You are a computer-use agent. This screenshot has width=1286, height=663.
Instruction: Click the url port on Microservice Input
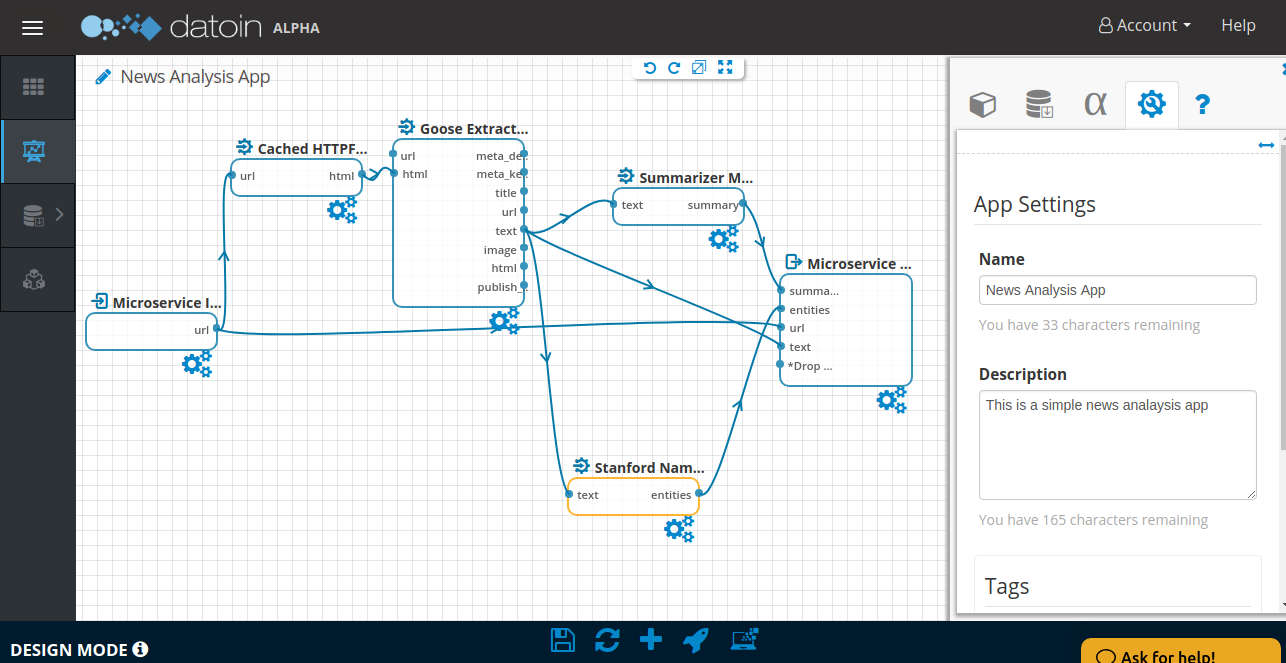[x=216, y=329]
